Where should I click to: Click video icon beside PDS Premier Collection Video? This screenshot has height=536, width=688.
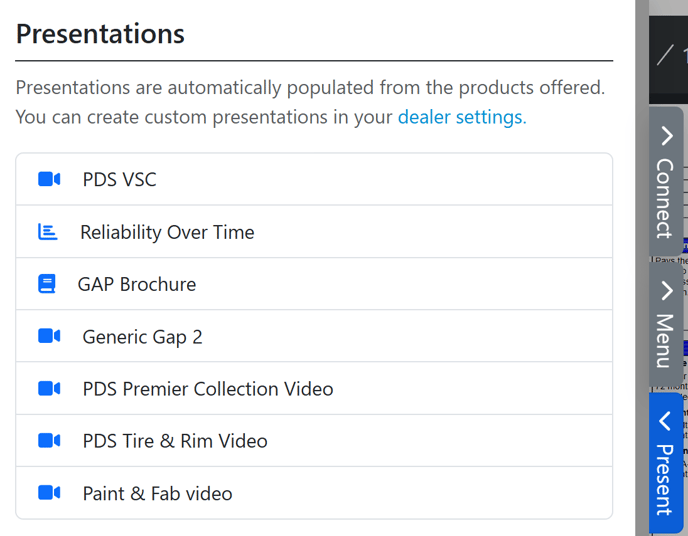point(49,388)
